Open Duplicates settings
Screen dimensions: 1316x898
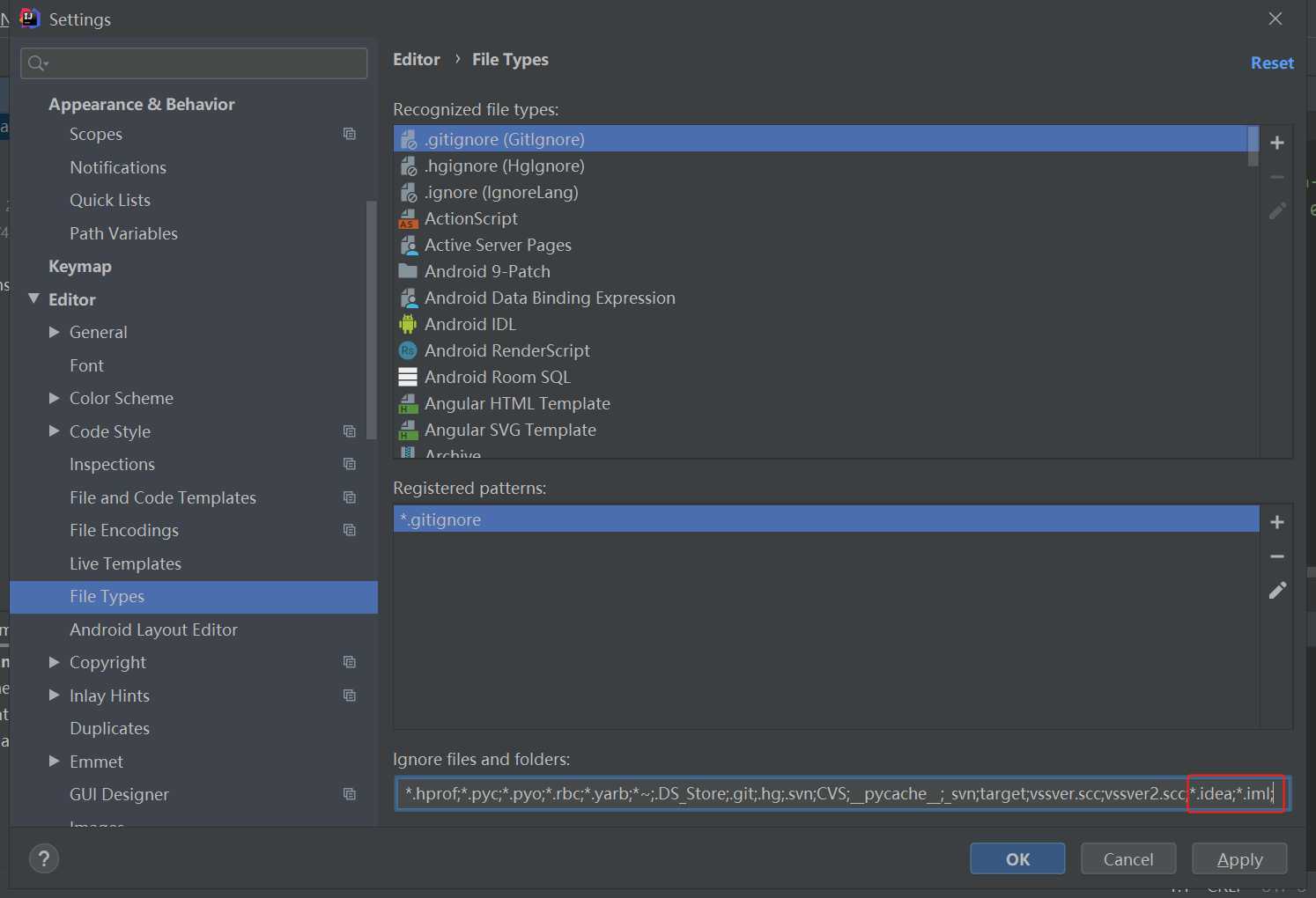click(109, 728)
